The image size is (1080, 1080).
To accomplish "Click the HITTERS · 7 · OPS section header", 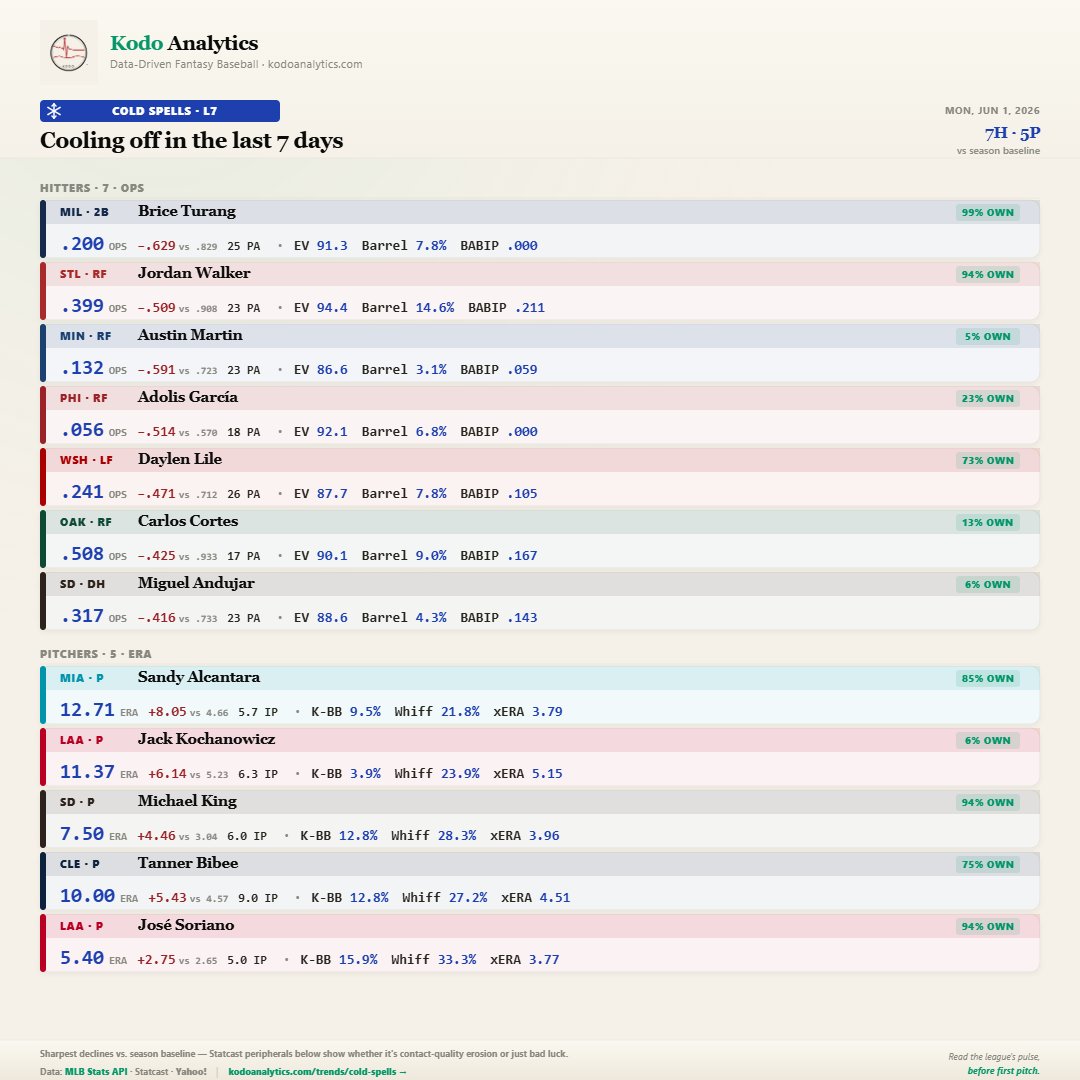I will click(92, 188).
